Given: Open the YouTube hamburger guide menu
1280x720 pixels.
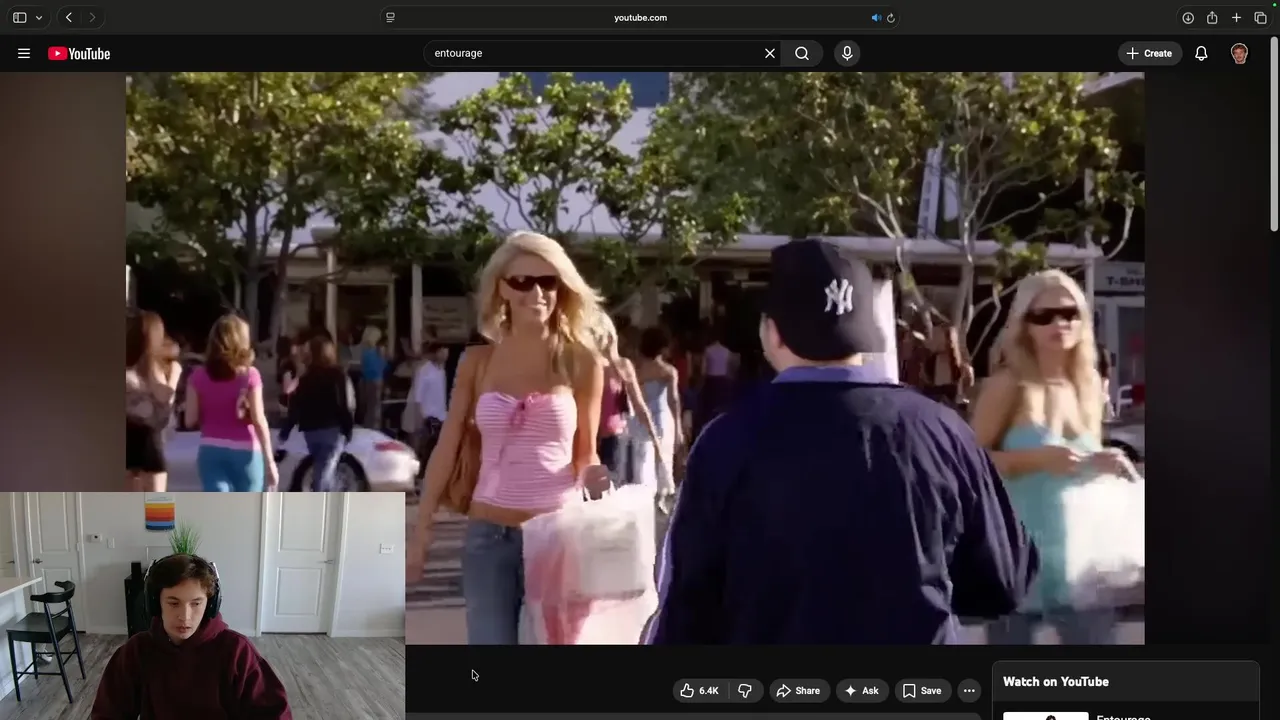Looking at the screenshot, I should [24, 53].
